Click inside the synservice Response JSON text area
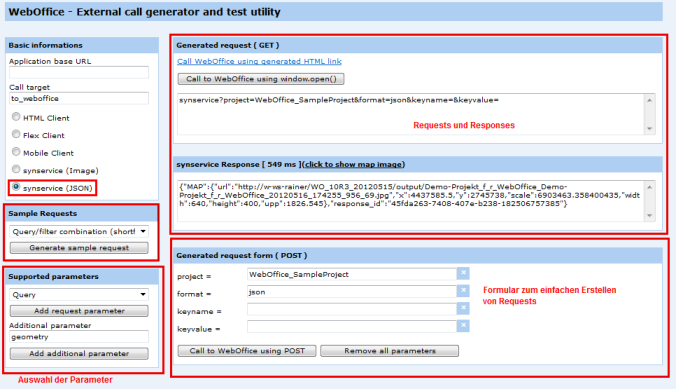The image size is (676, 389). pyautogui.click(x=411, y=201)
